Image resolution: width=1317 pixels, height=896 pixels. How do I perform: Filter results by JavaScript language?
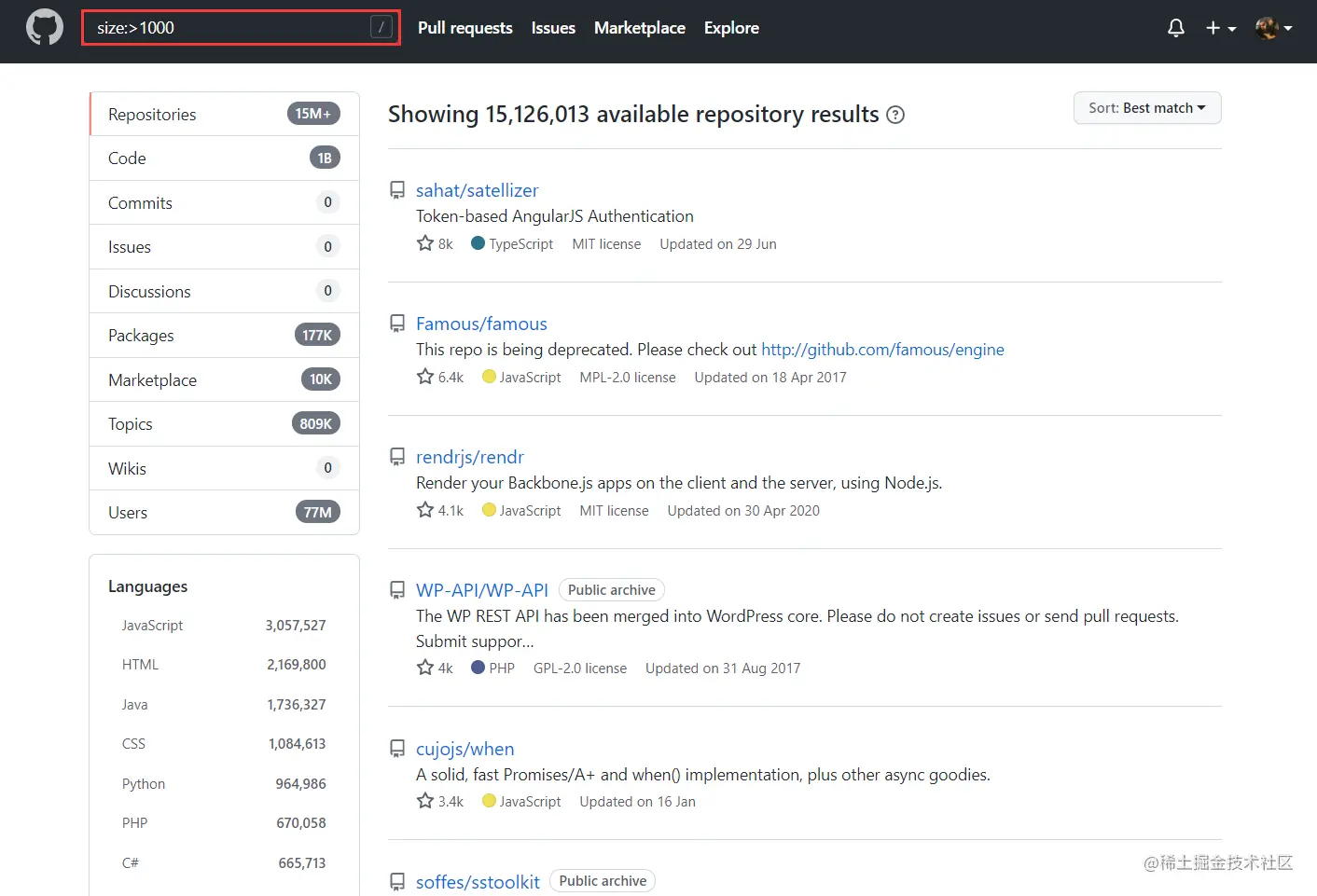tap(224, 626)
